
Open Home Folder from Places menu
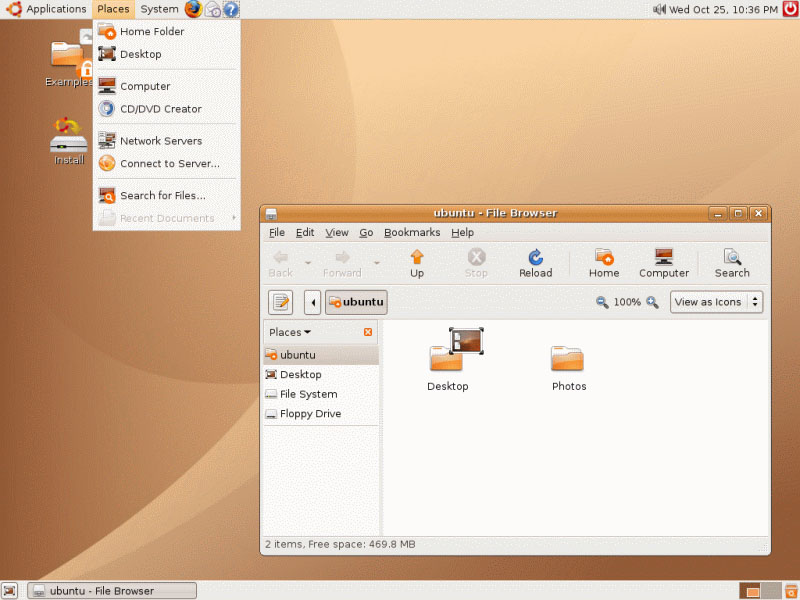(x=166, y=32)
